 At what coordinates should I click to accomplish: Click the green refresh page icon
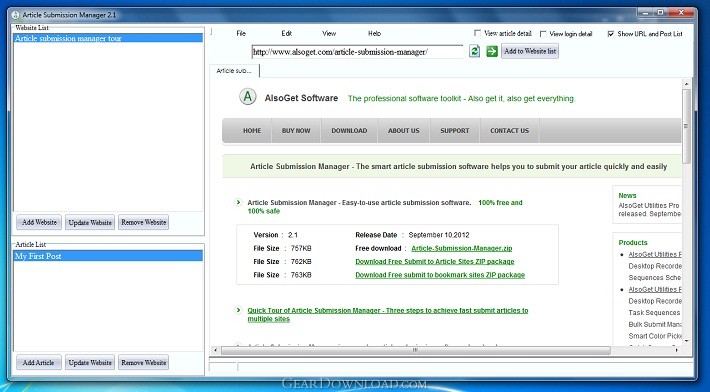coord(474,51)
